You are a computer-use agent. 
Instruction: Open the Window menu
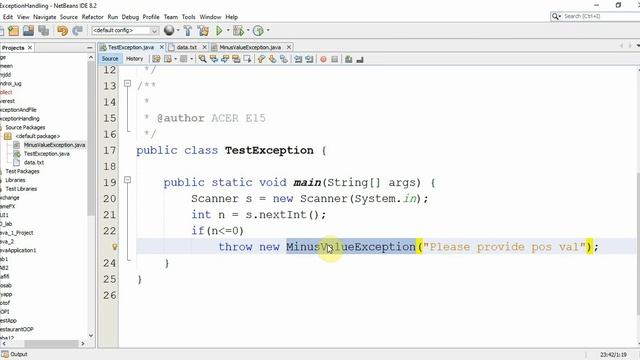coord(210,17)
